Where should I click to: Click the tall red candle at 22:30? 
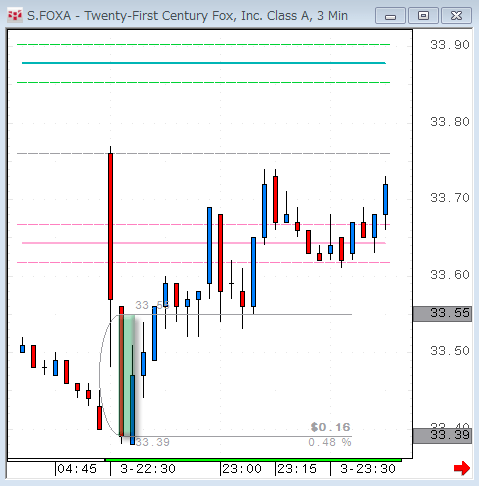[x=110, y=226]
